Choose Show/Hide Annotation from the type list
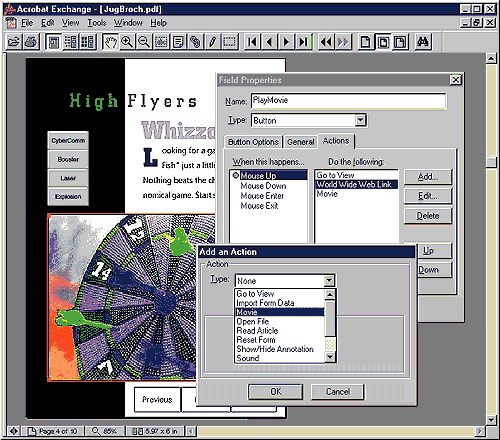Viewport: 500px width, 440px height. 280,349
